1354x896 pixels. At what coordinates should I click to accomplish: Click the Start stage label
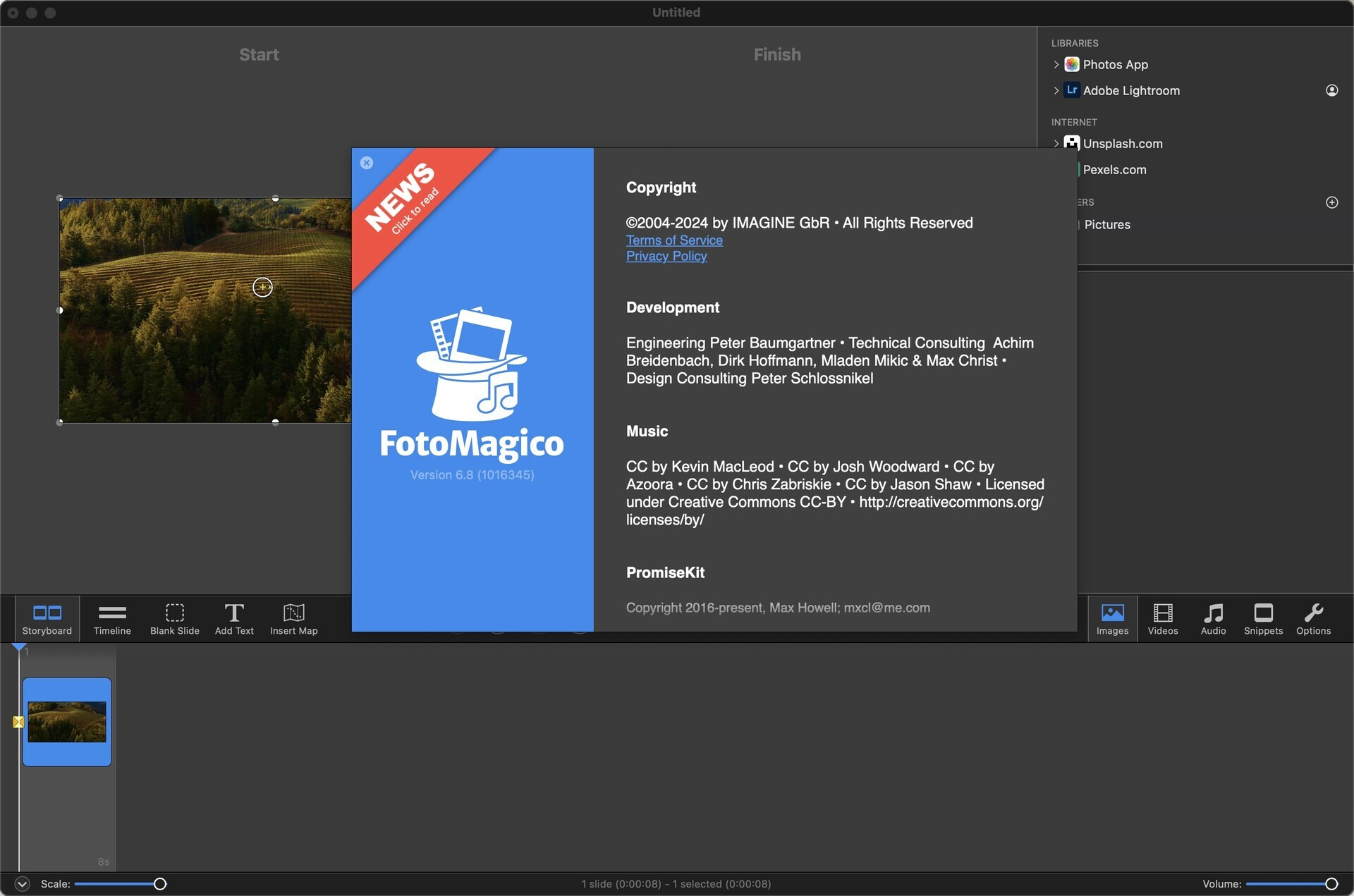259,55
